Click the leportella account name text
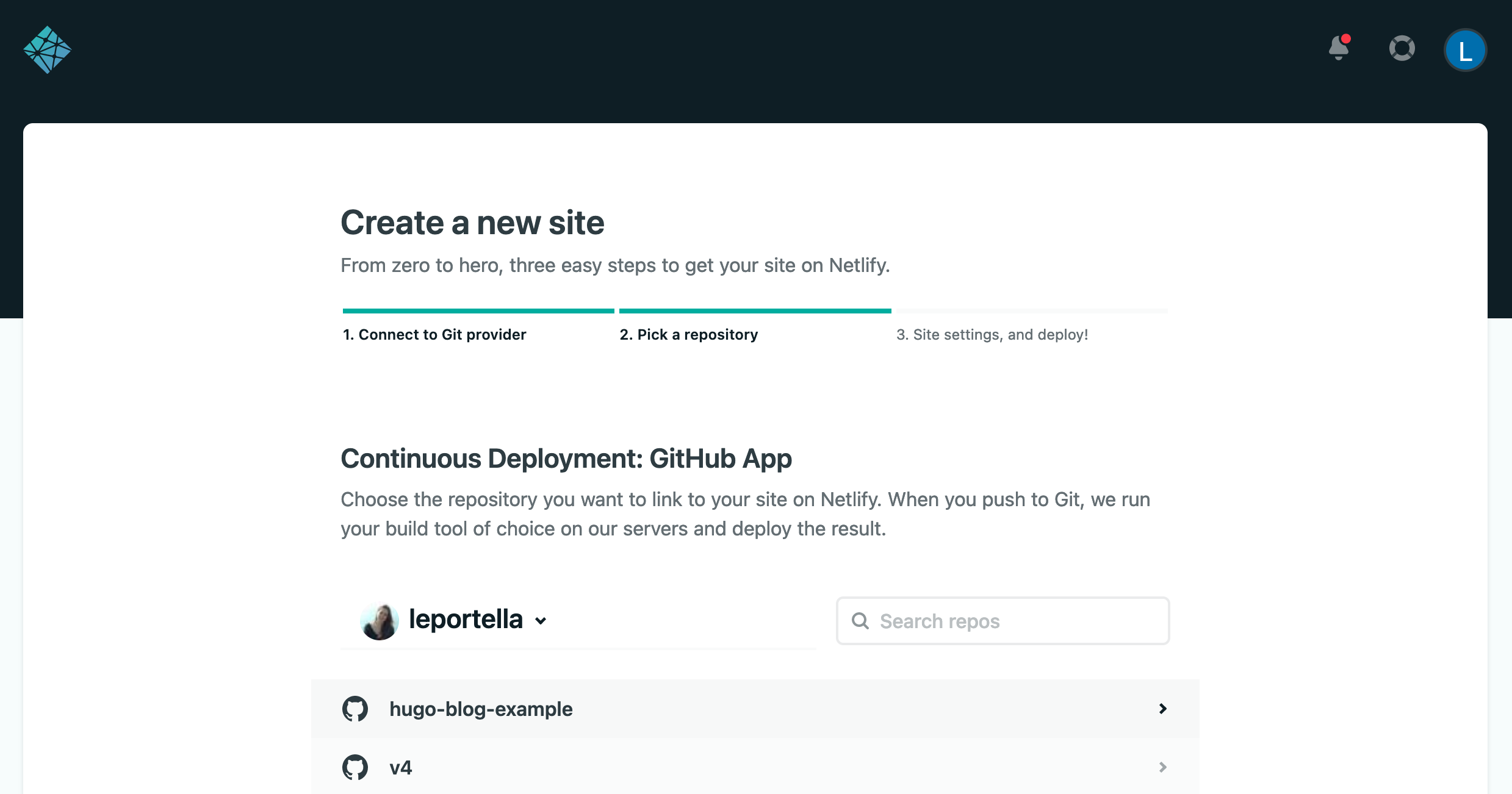This screenshot has width=1512, height=794. [x=466, y=620]
